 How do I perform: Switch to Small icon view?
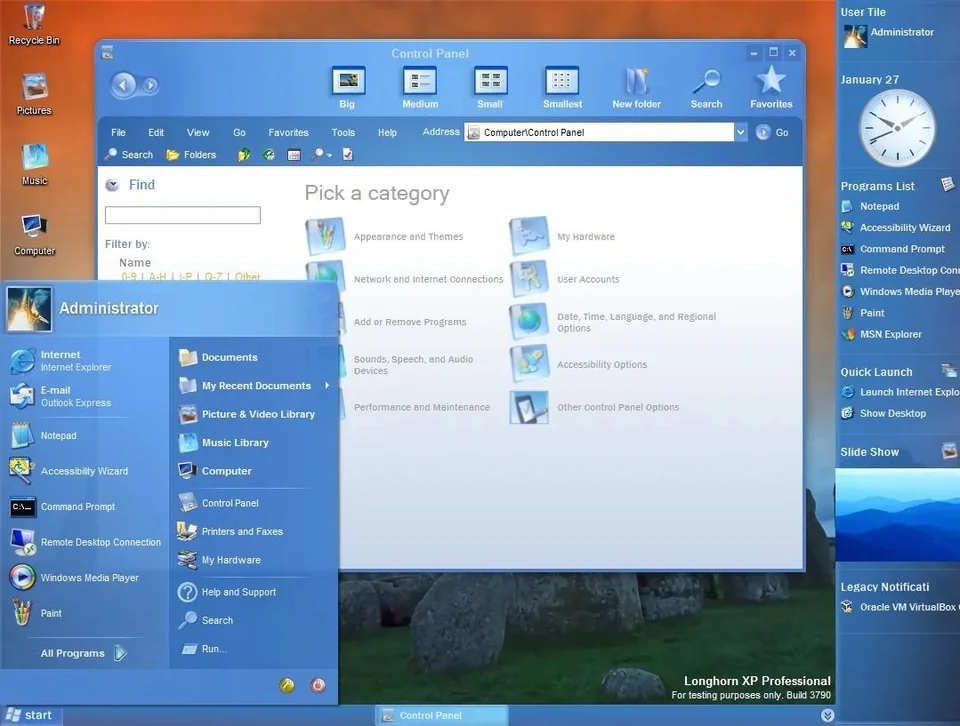click(x=490, y=88)
